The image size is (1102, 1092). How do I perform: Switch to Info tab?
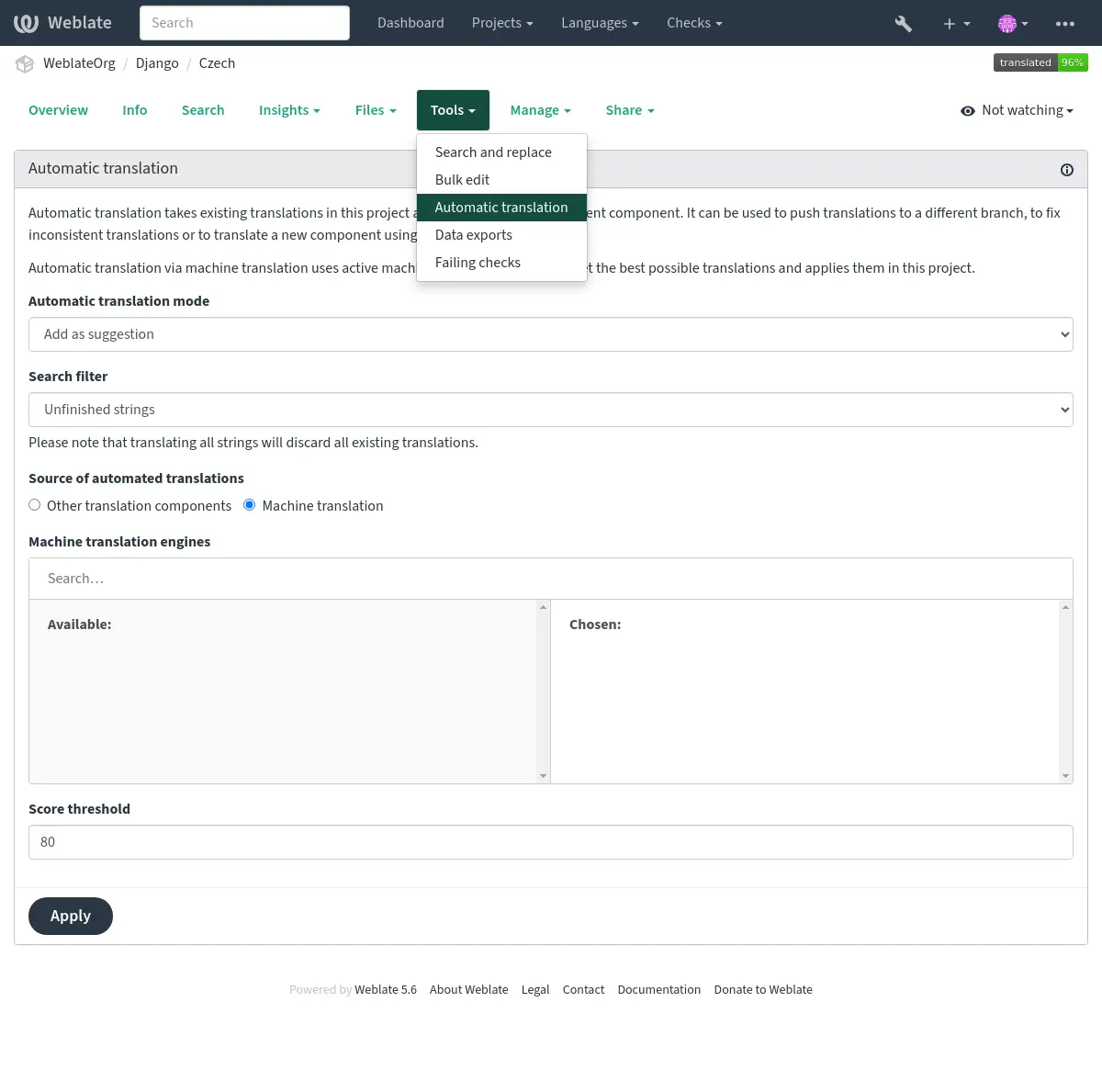tap(134, 110)
